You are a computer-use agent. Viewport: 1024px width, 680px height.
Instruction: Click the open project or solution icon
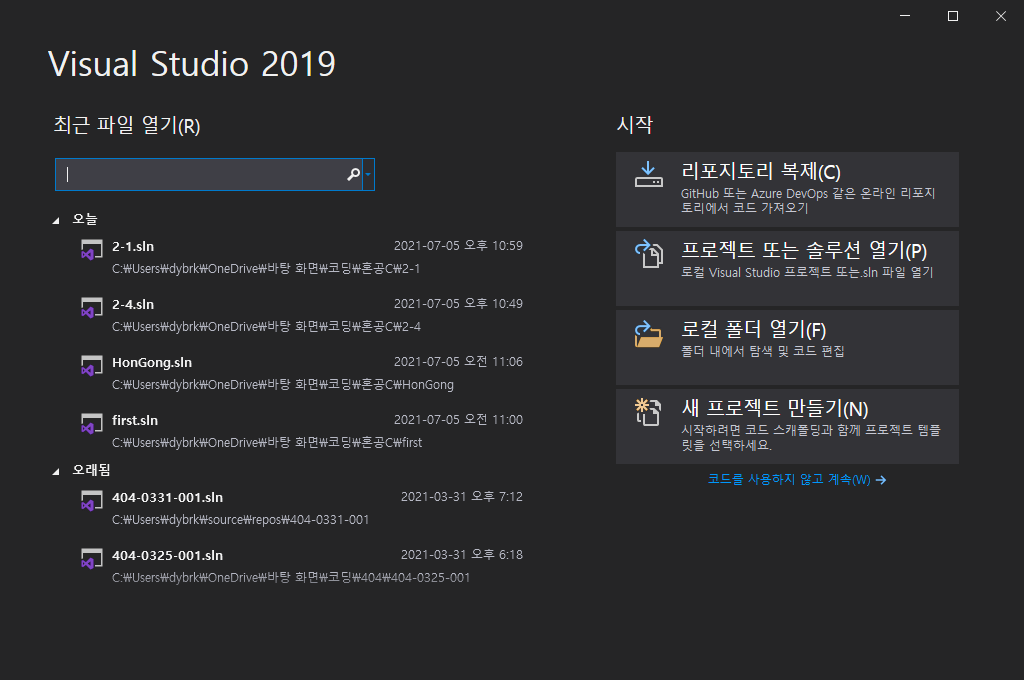(x=648, y=253)
